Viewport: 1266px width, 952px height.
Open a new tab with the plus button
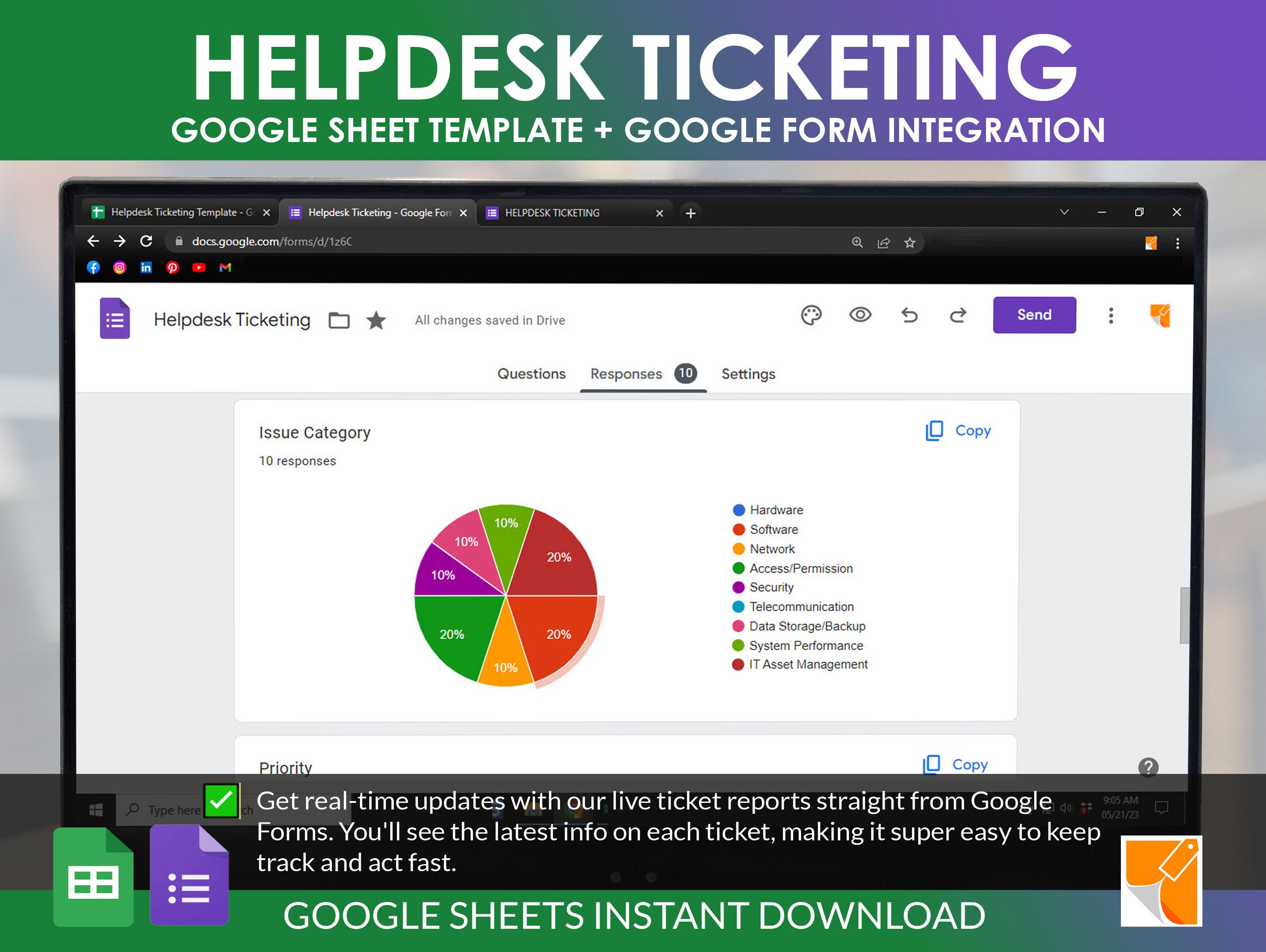click(691, 213)
